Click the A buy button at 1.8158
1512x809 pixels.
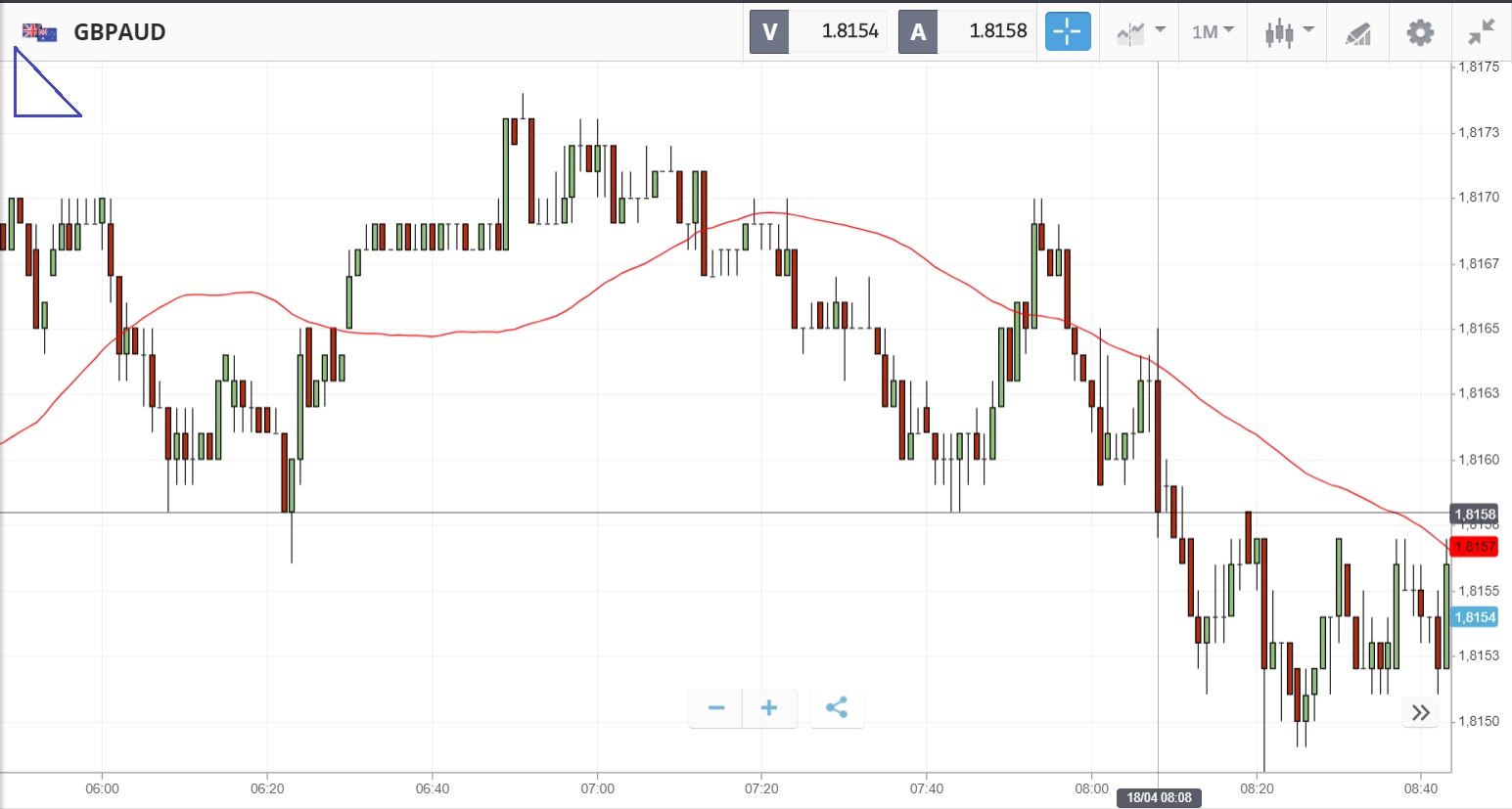(x=967, y=31)
